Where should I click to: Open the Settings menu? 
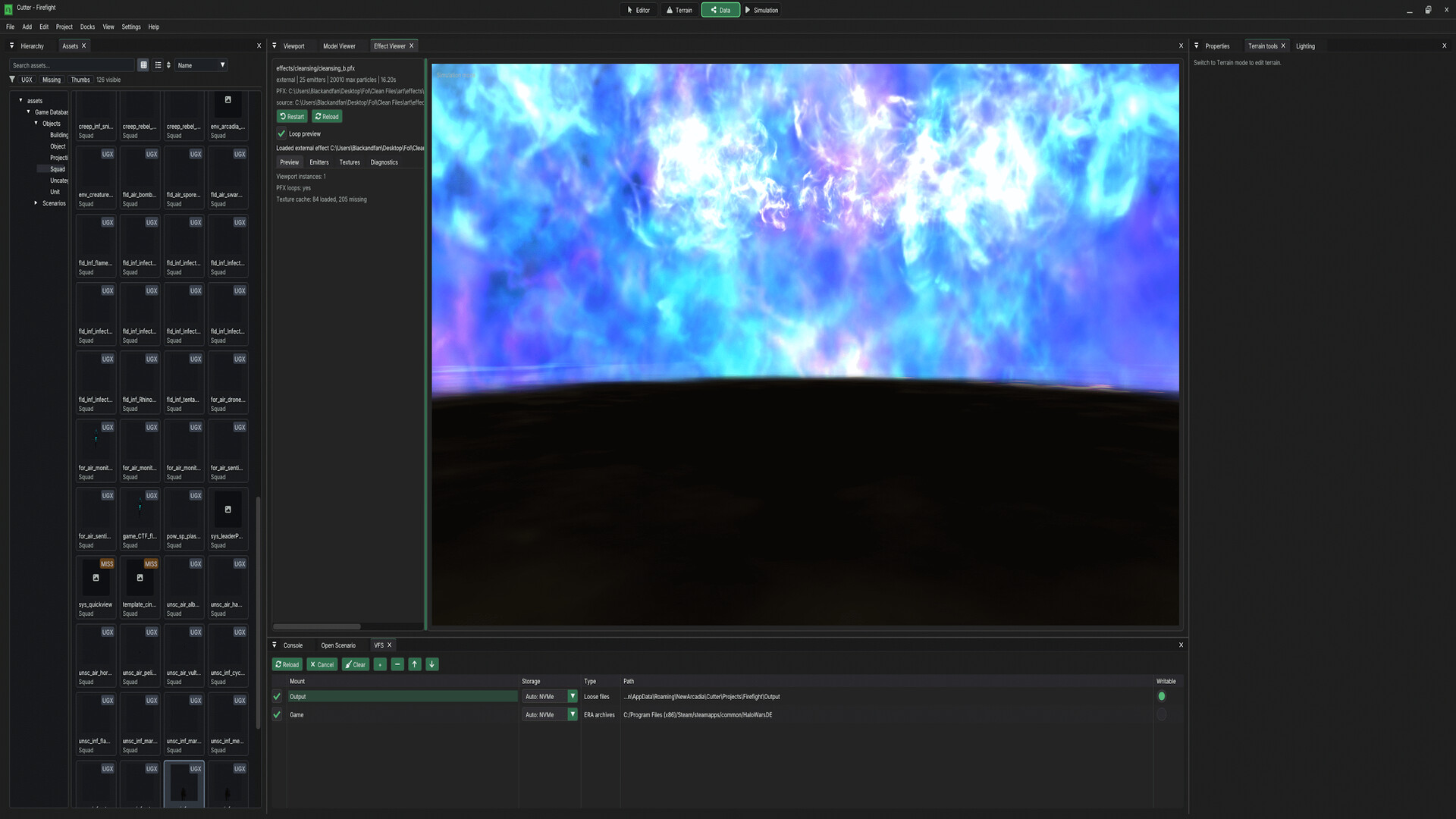131,27
